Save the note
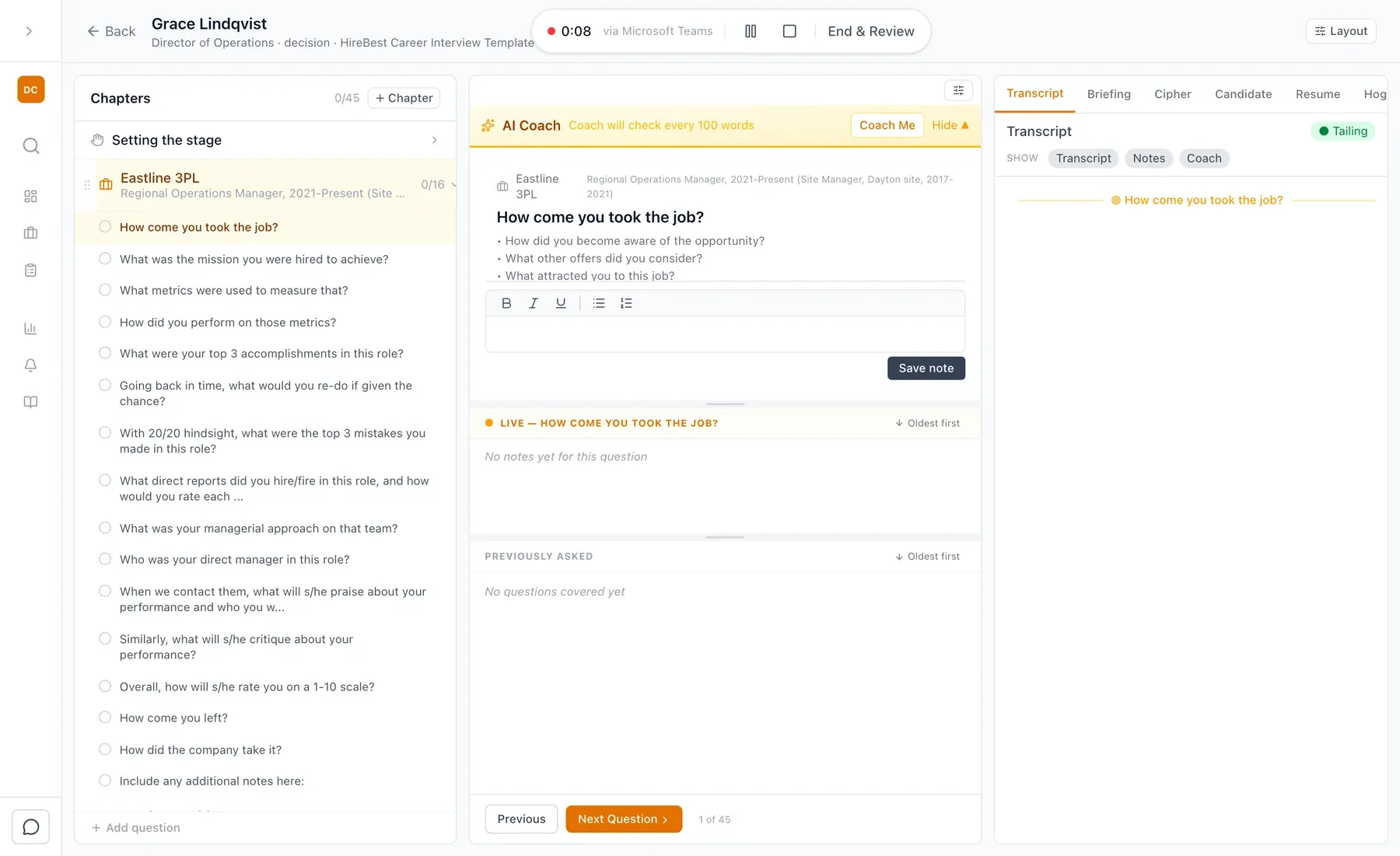 tap(926, 368)
